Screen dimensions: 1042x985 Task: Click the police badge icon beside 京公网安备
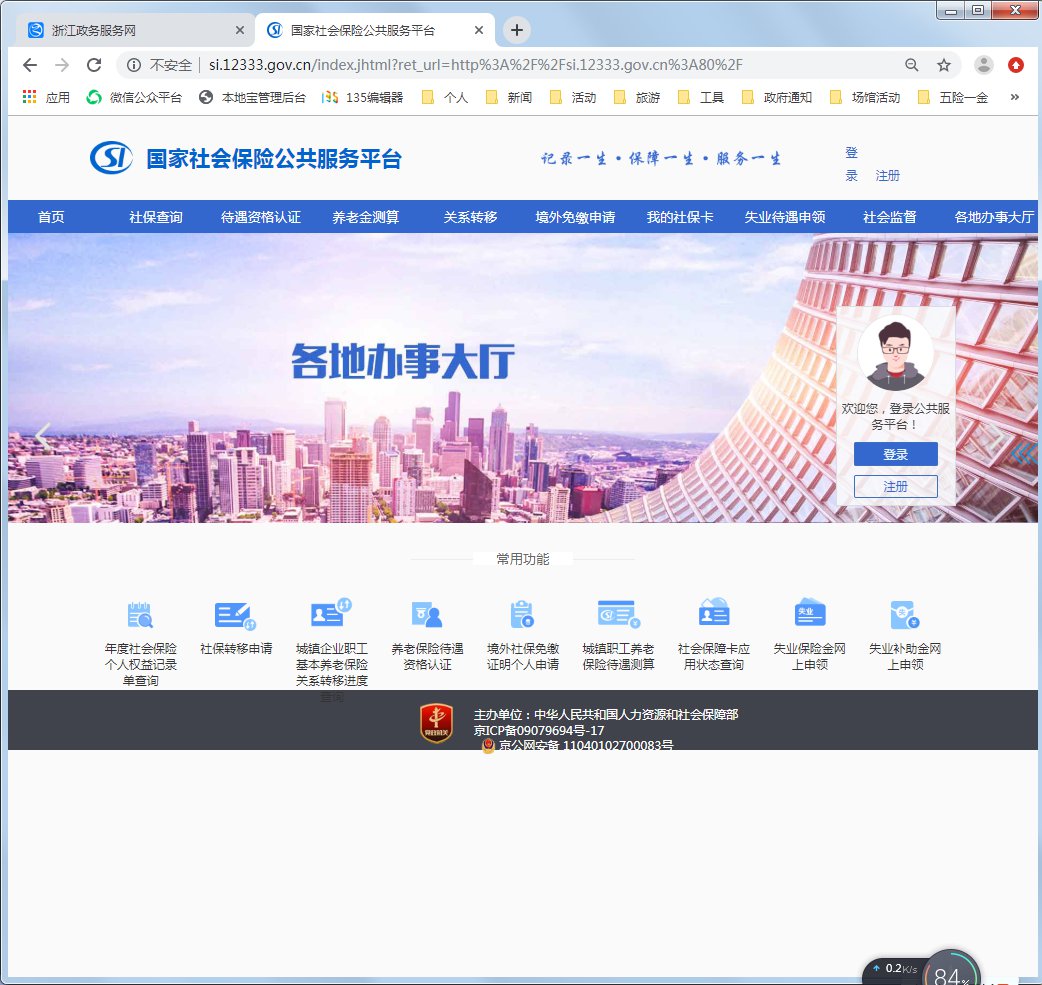tap(488, 746)
